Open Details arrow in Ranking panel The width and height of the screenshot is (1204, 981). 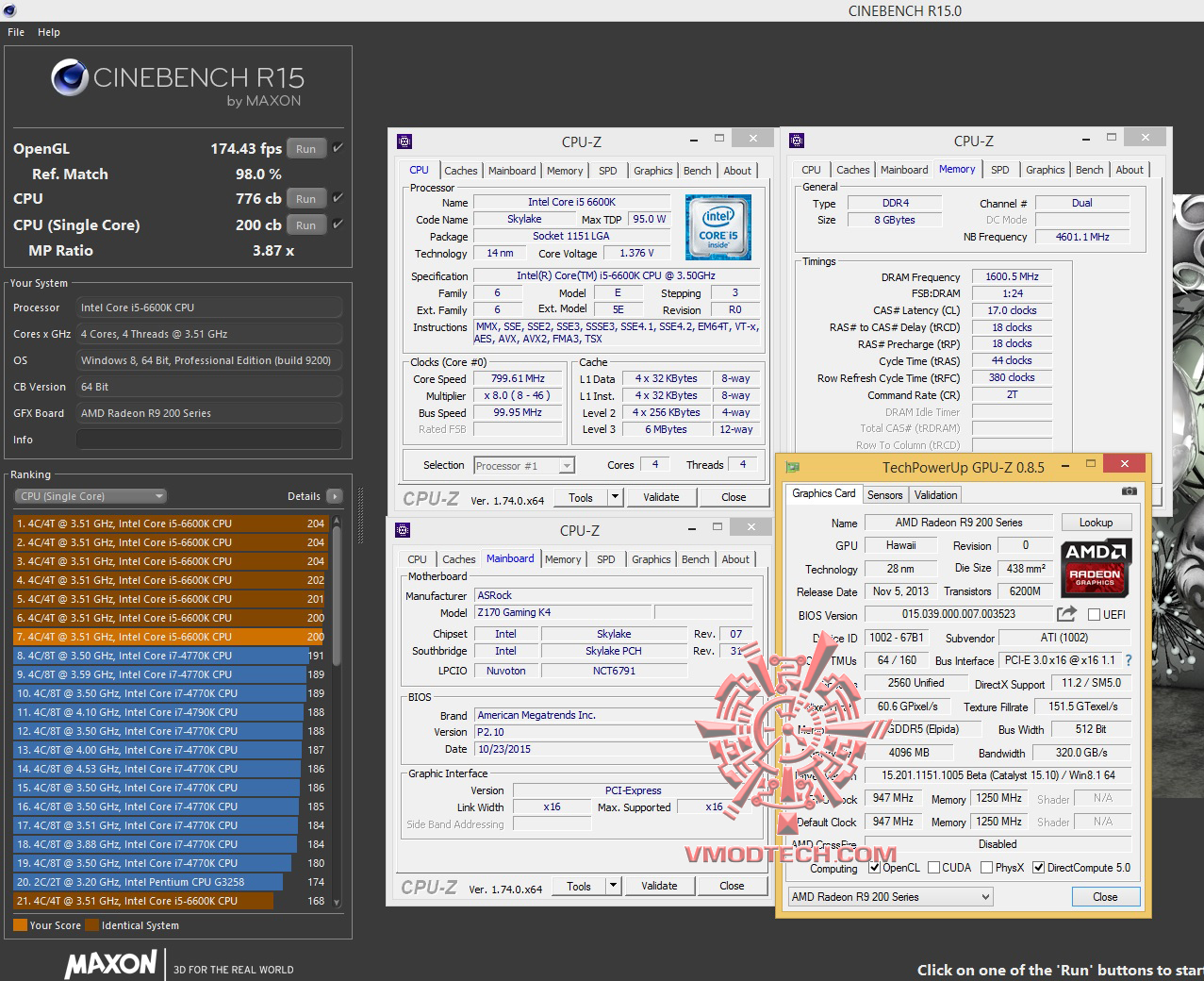335,496
